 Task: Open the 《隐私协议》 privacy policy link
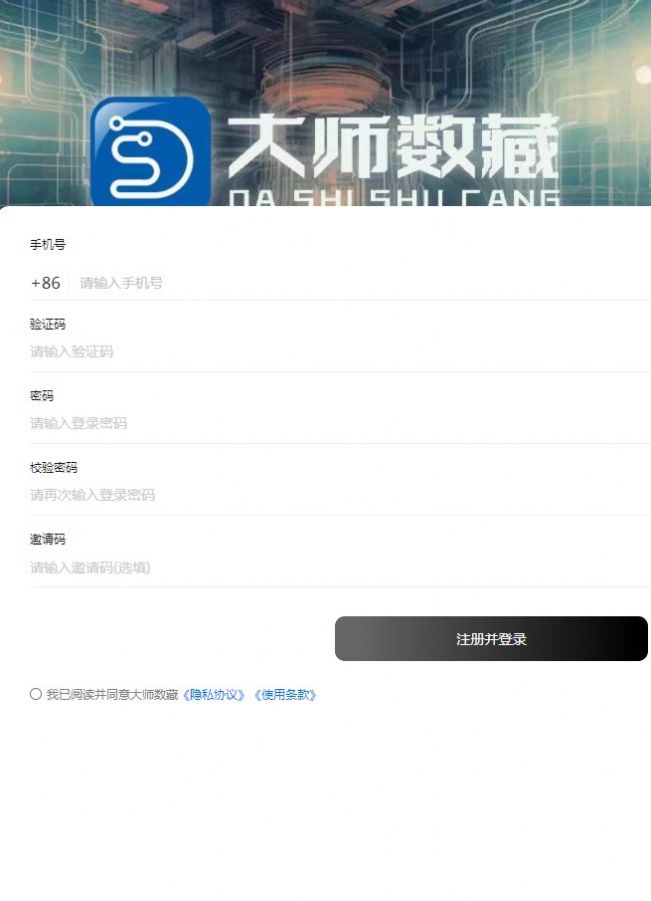(x=214, y=695)
